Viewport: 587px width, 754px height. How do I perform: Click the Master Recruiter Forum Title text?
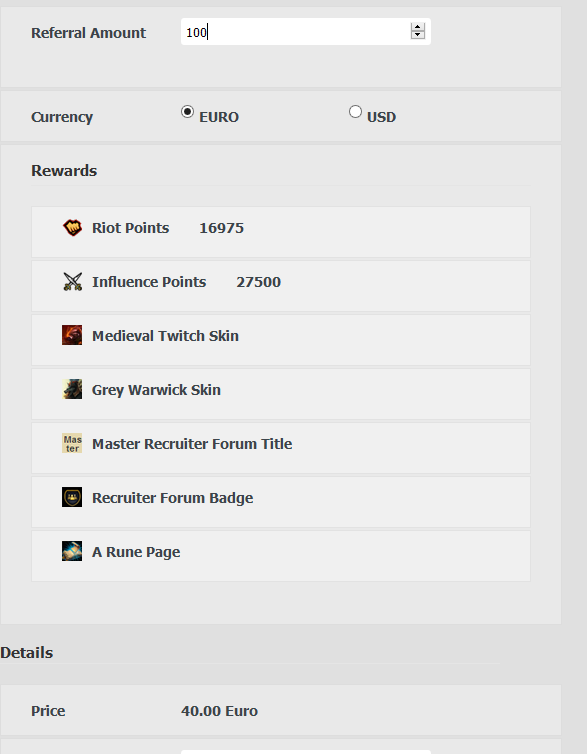tap(192, 444)
